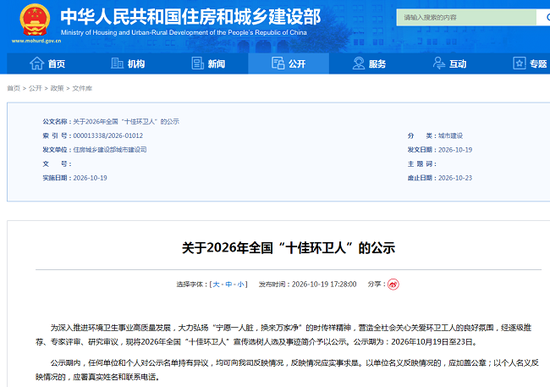Click the newspaper icon beside 新闻
Screen dimensions: 550x387
[197, 64]
